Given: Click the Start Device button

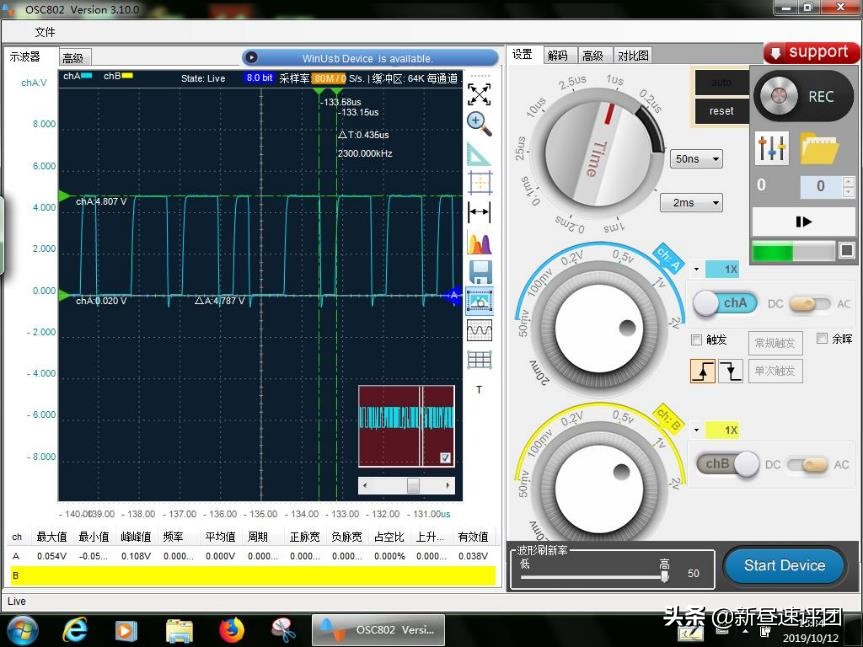Looking at the screenshot, I should tap(784, 565).
